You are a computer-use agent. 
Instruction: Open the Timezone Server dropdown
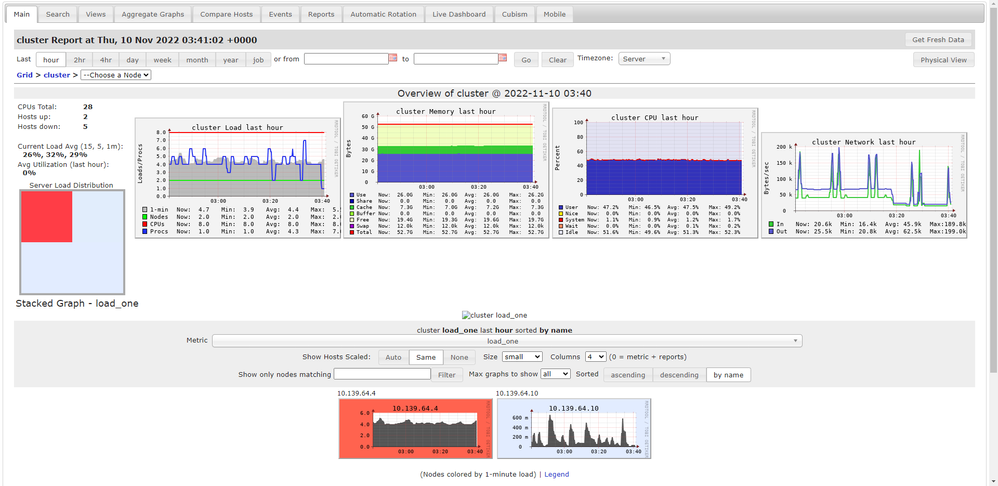tap(644, 59)
